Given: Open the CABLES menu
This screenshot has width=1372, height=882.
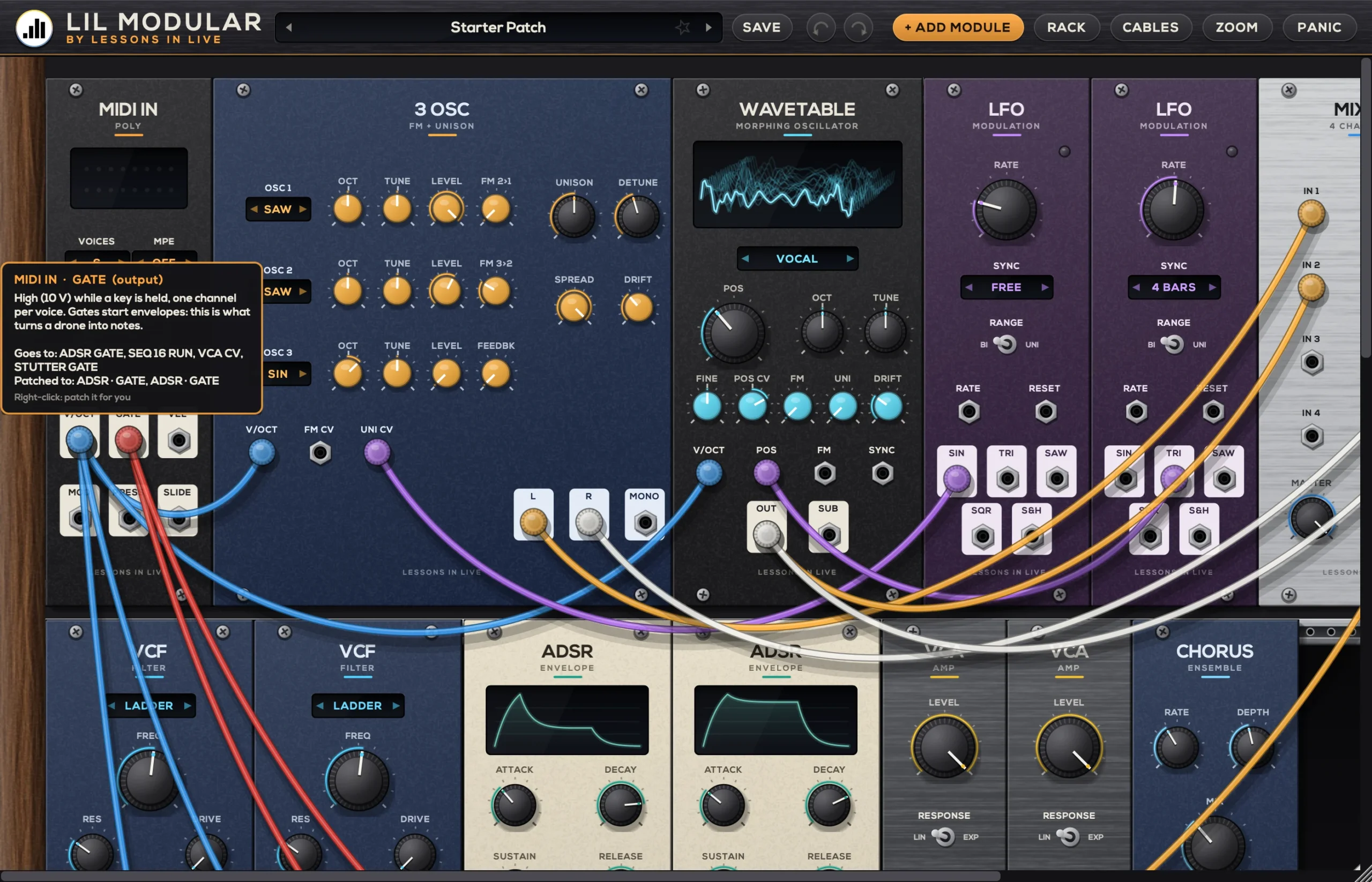Looking at the screenshot, I should 1150,27.
